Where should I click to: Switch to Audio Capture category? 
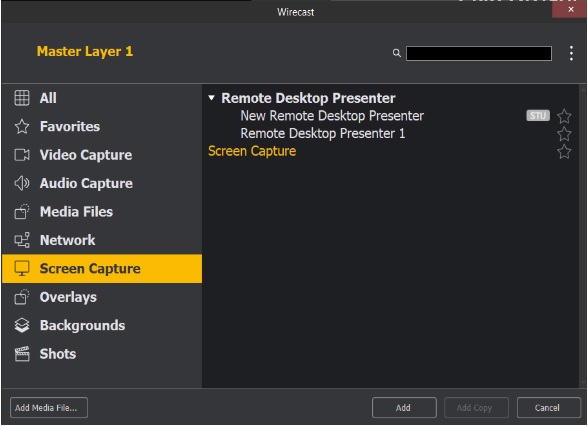[102, 183]
